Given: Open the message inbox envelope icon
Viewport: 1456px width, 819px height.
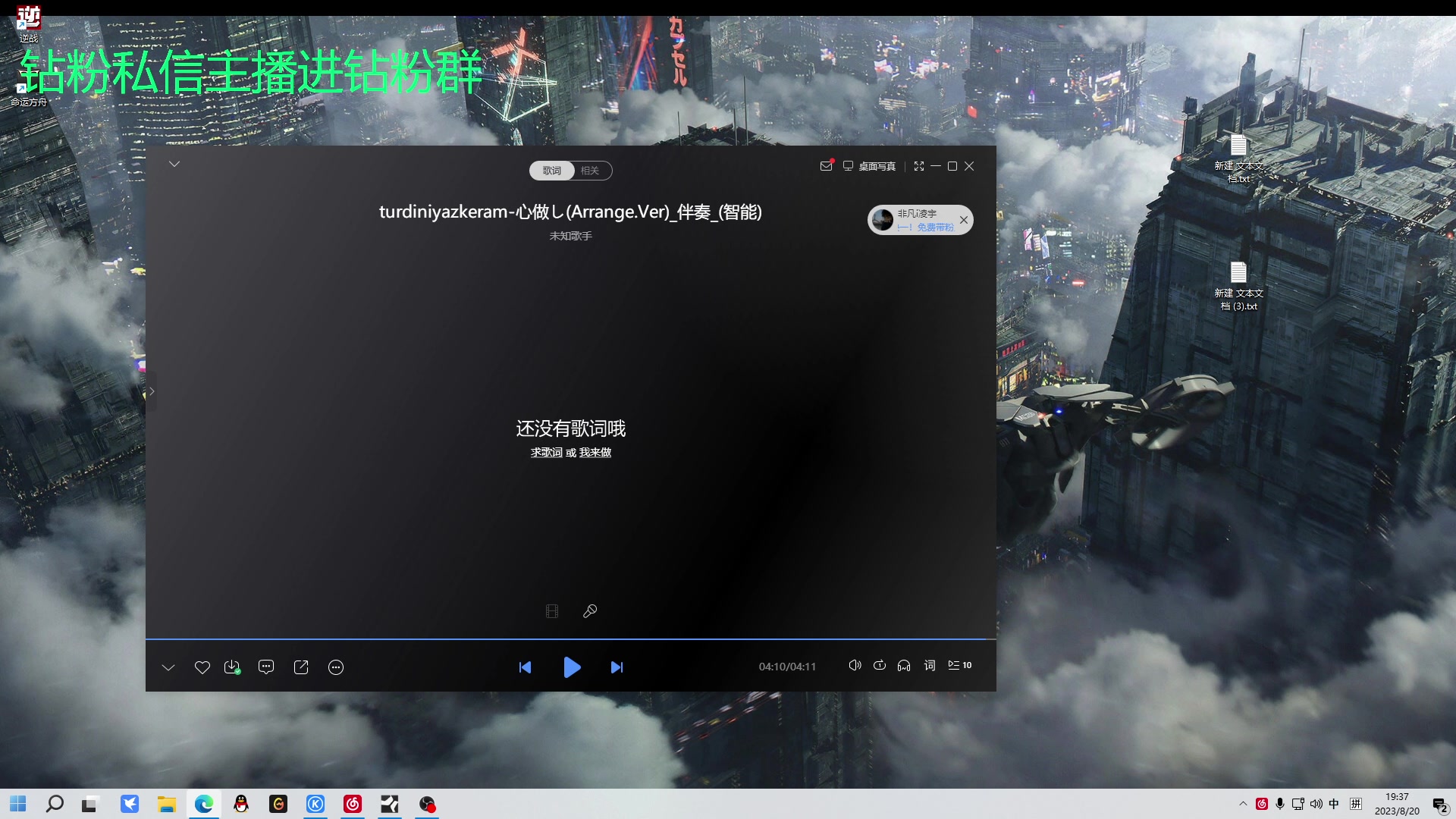Looking at the screenshot, I should click(x=826, y=166).
